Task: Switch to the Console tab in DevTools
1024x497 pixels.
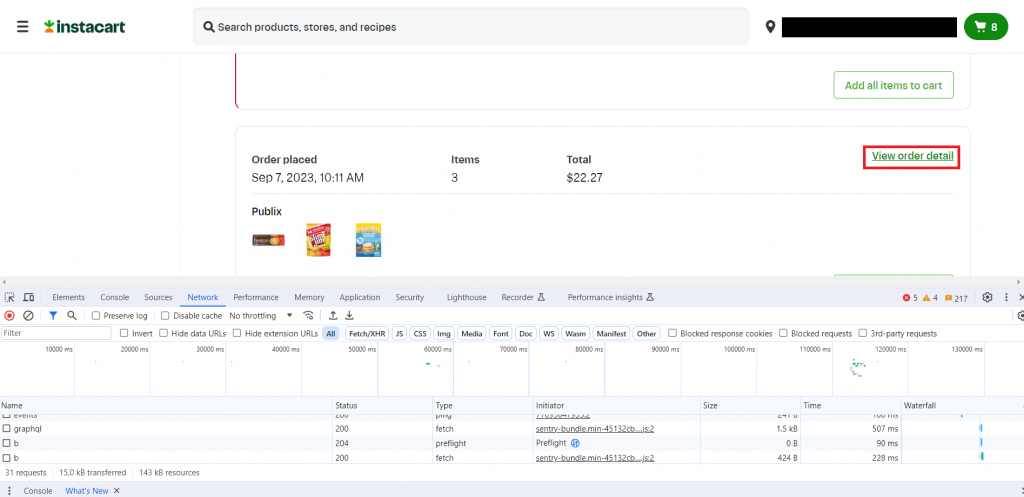Action: pos(115,297)
